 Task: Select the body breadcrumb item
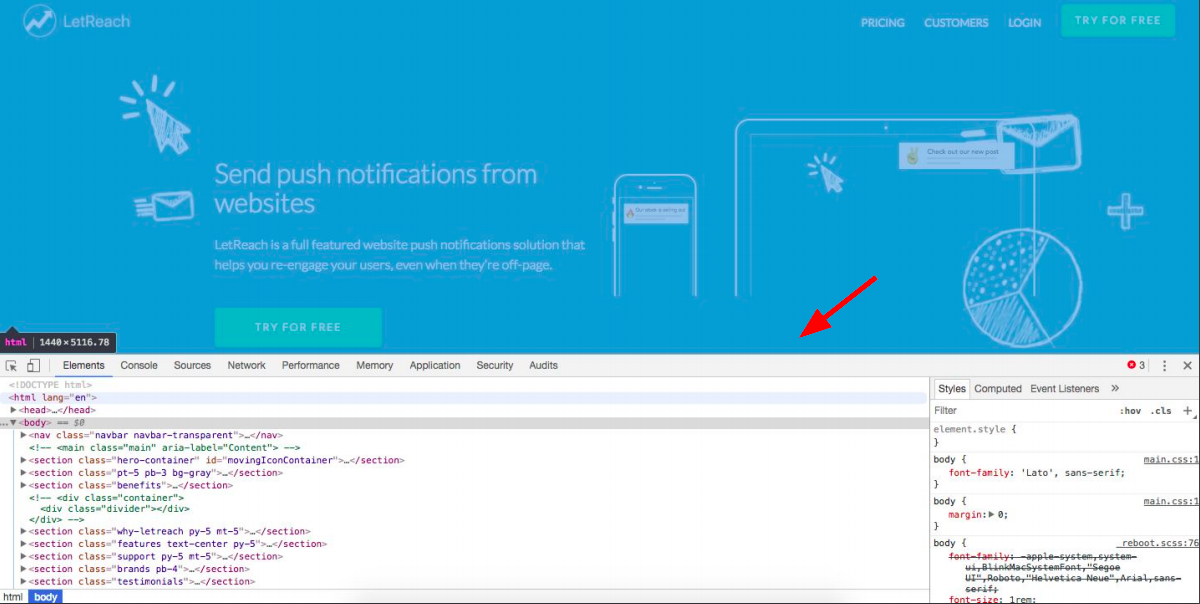45,597
